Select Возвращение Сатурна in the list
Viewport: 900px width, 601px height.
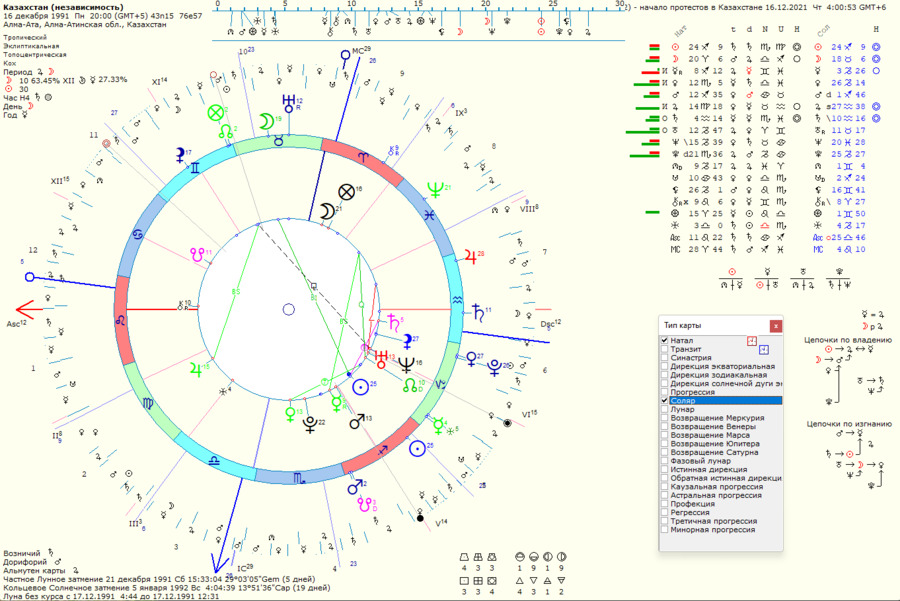tap(711, 452)
